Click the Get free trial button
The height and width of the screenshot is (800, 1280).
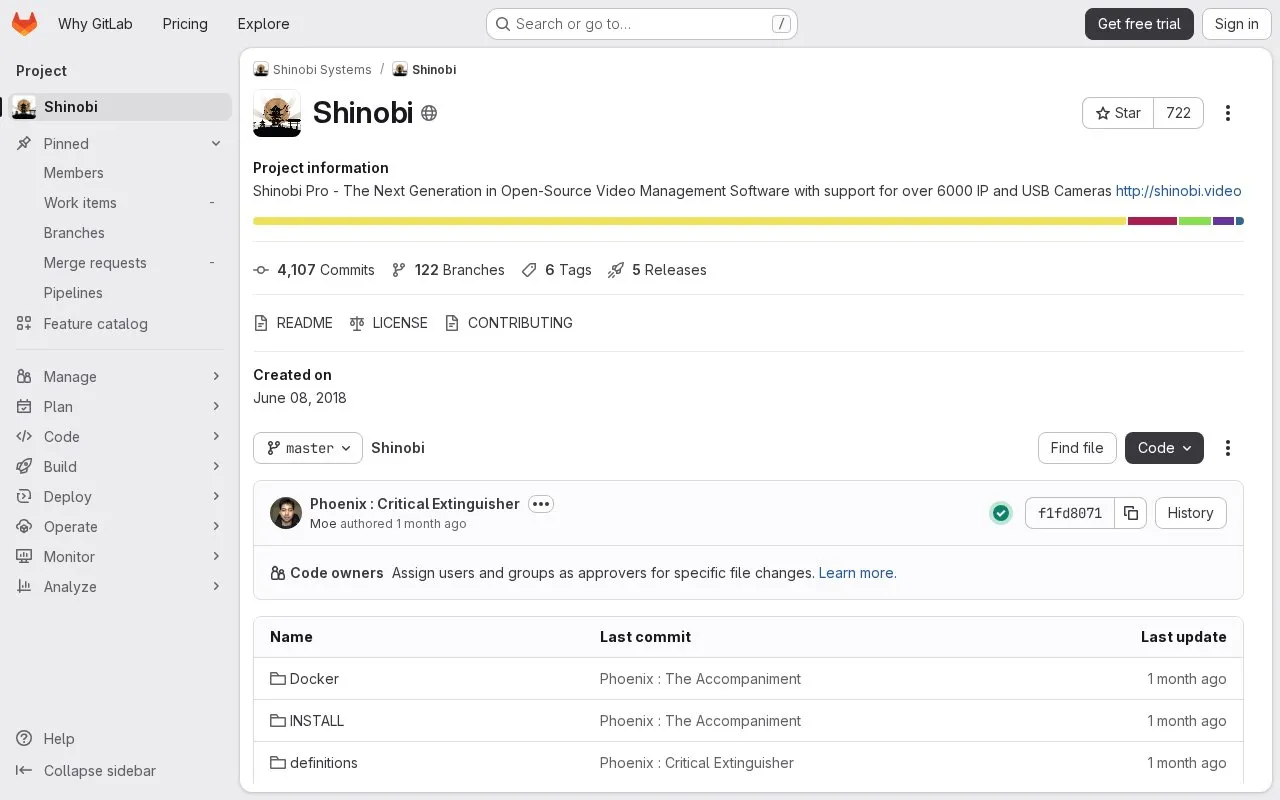click(1139, 24)
